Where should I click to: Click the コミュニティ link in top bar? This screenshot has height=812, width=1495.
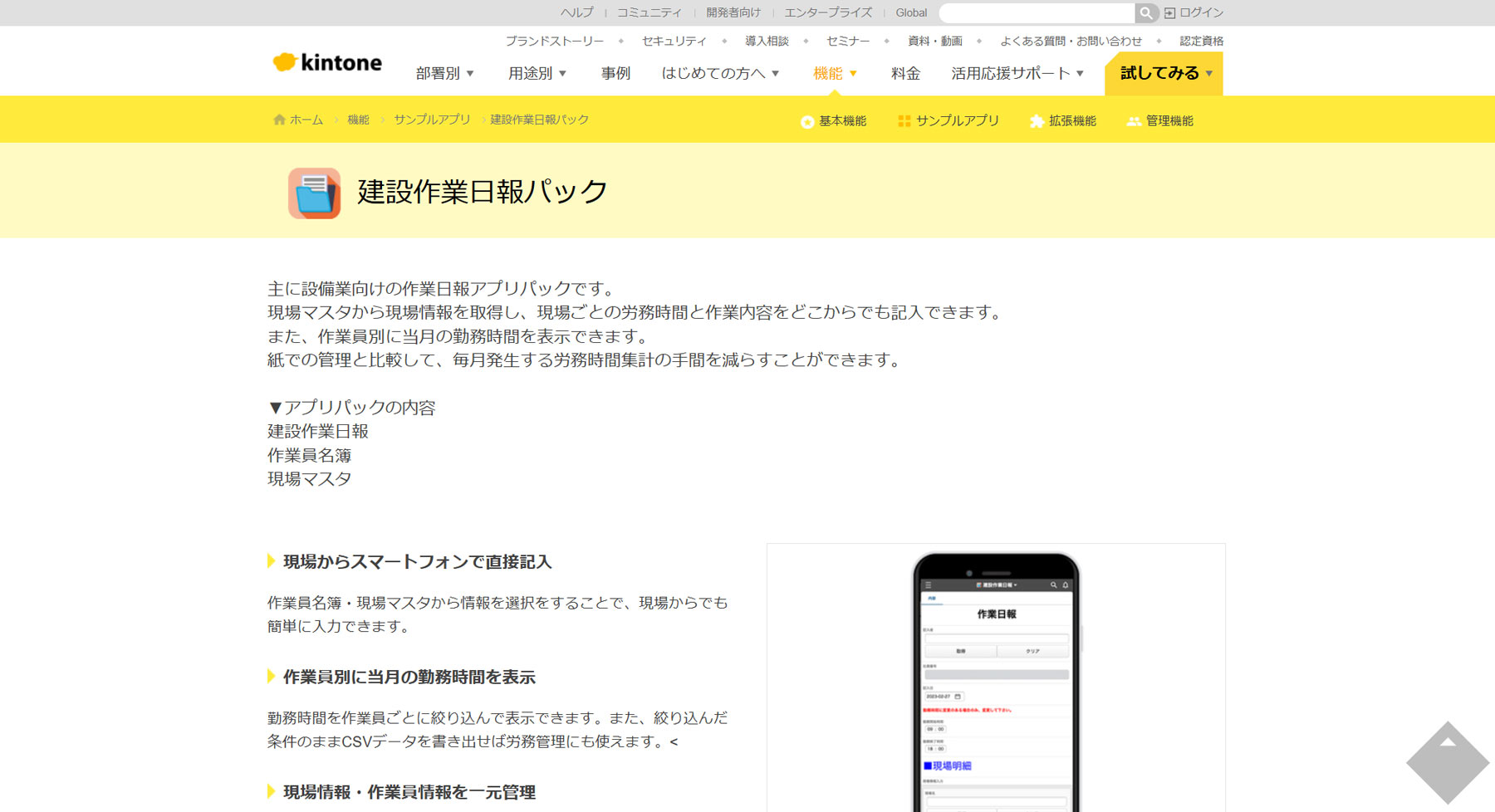pos(649,12)
